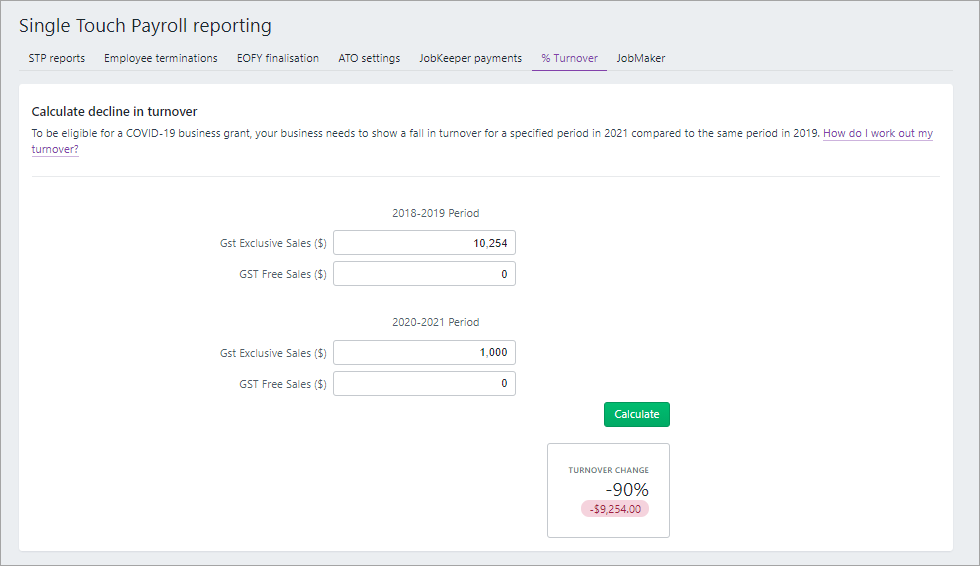Click 2018-2019 Gst Exclusive Sales field
The width and height of the screenshot is (980, 566).
click(x=424, y=243)
